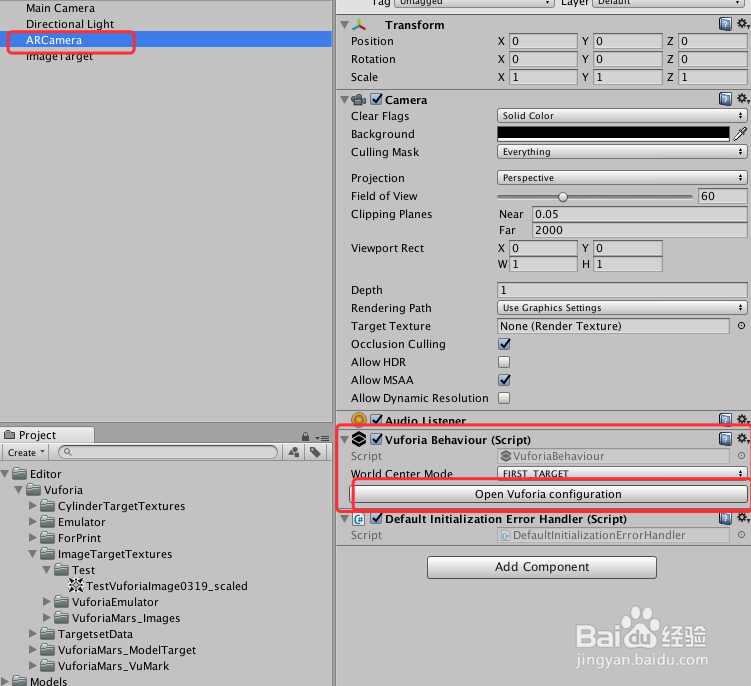The image size is (751, 686).
Task: Enable Allow Dynamic Resolution checkbox
Action: [x=504, y=398]
